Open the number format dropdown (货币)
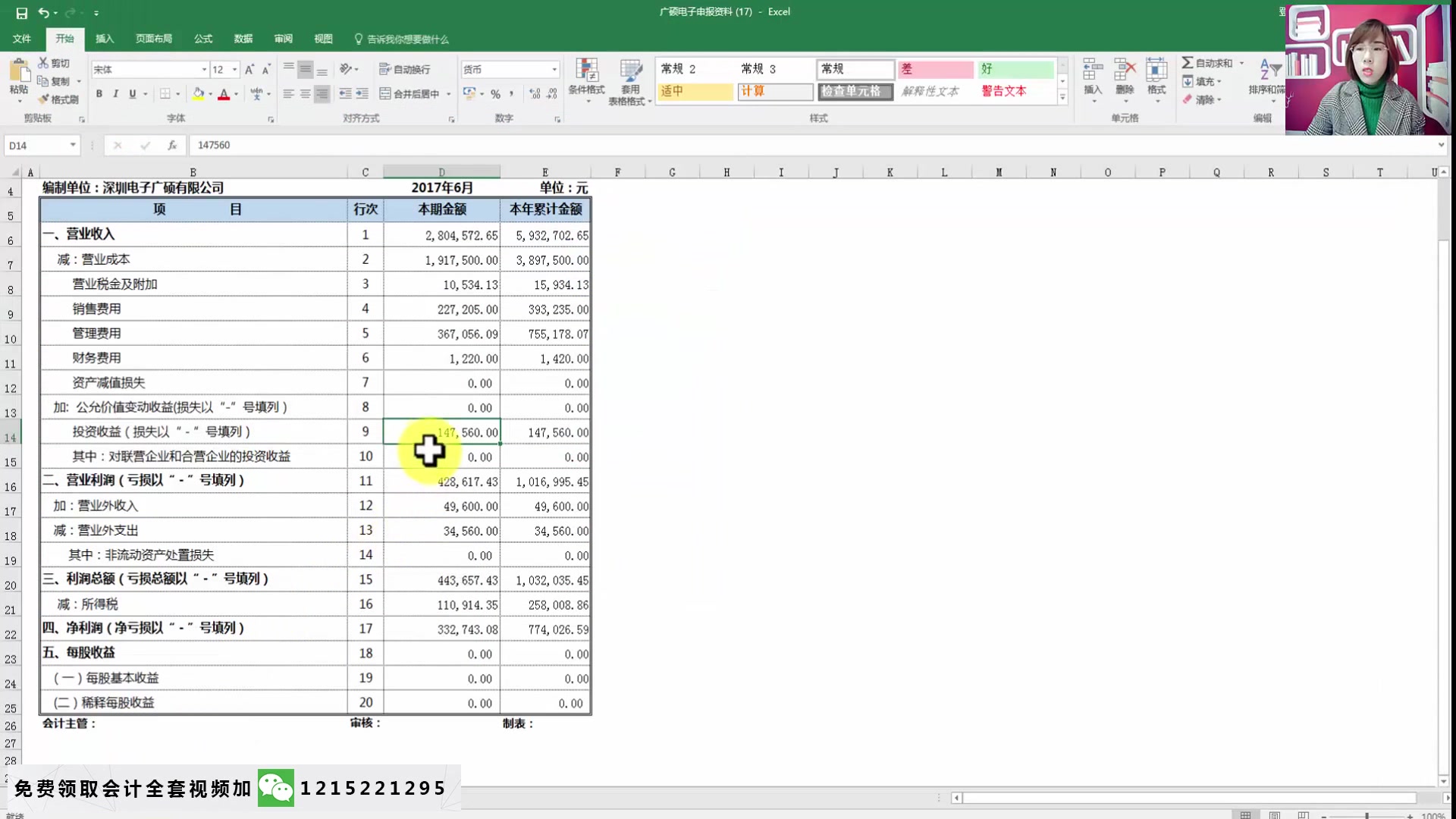This screenshot has height=819, width=1456. click(554, 70)
